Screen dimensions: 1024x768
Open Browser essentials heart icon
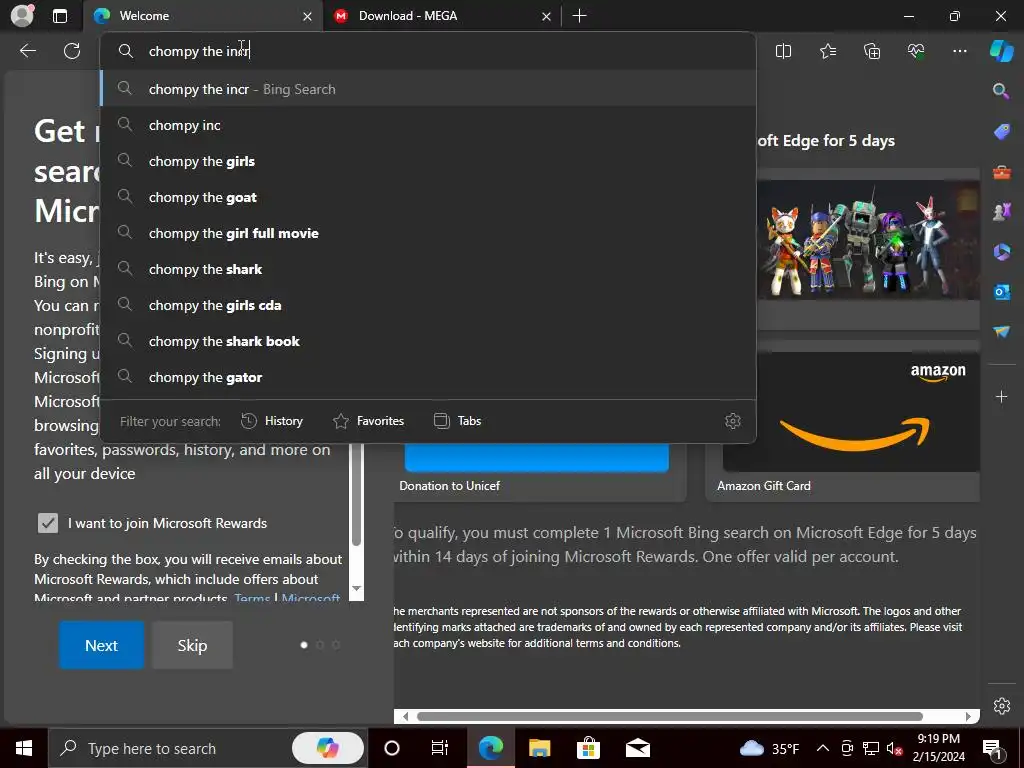916,51
